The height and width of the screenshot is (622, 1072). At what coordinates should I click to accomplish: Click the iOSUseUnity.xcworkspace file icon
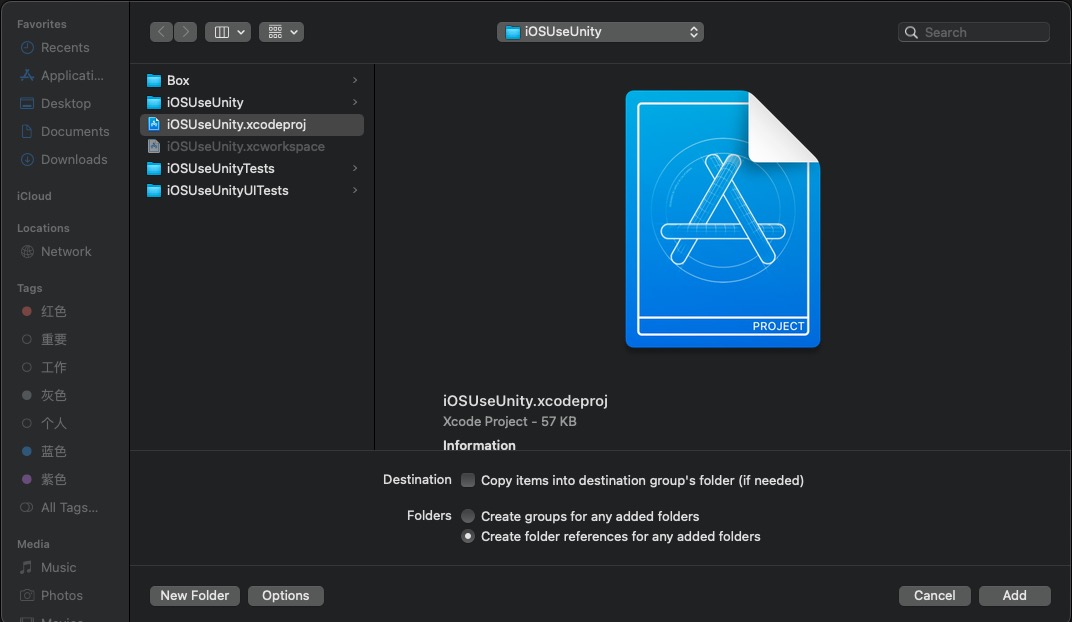coord(154,146)
